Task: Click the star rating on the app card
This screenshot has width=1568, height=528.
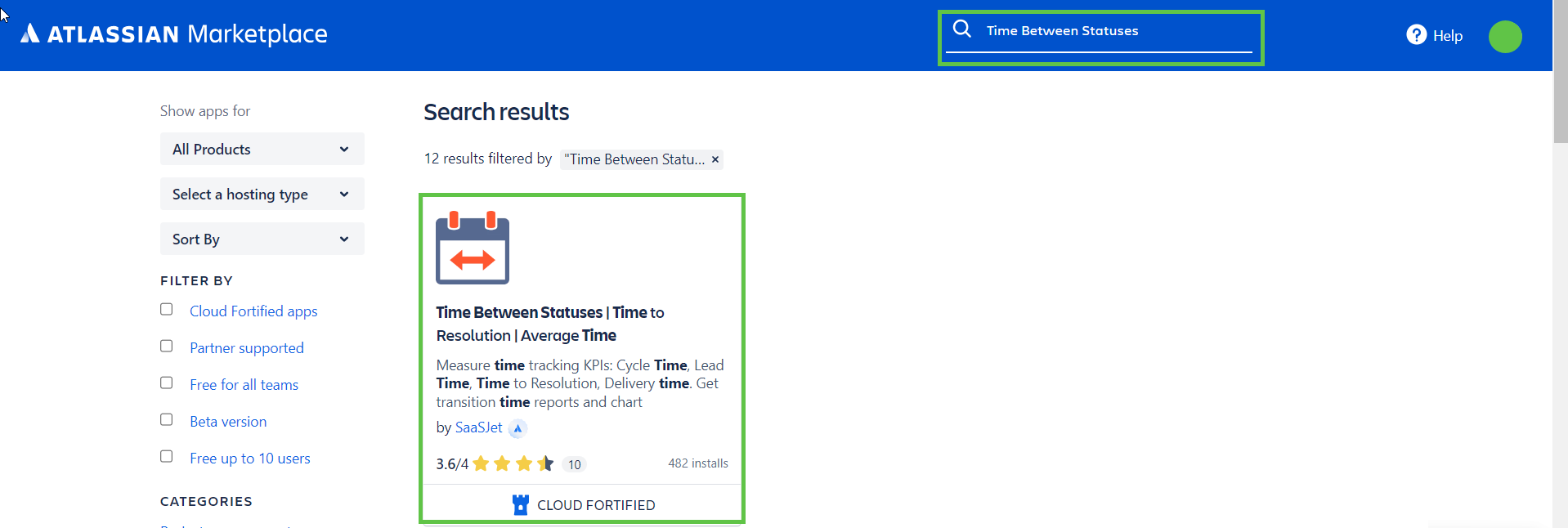Action: pos(513,464)
